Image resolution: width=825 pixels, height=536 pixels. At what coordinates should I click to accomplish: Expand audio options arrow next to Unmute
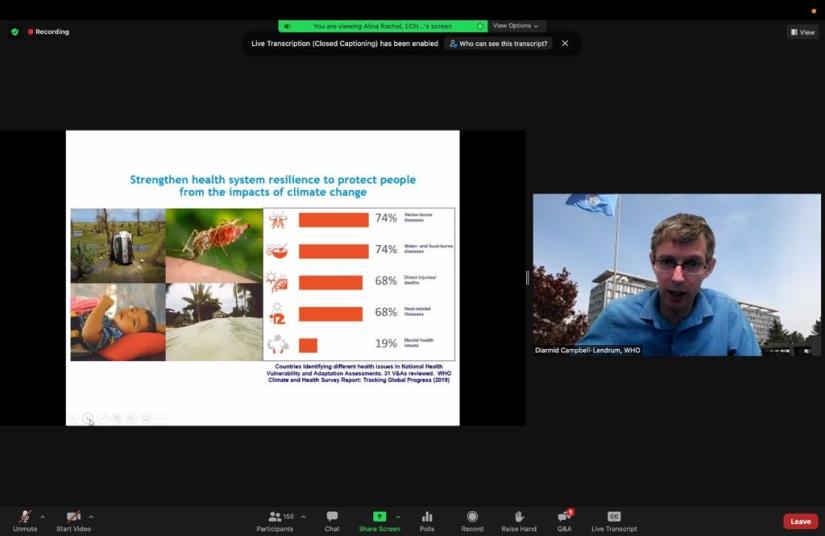pyautogui.click(x=42, y=517)
